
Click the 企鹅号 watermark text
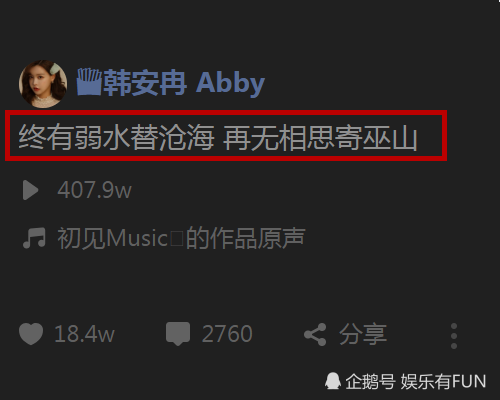[370, 381]
